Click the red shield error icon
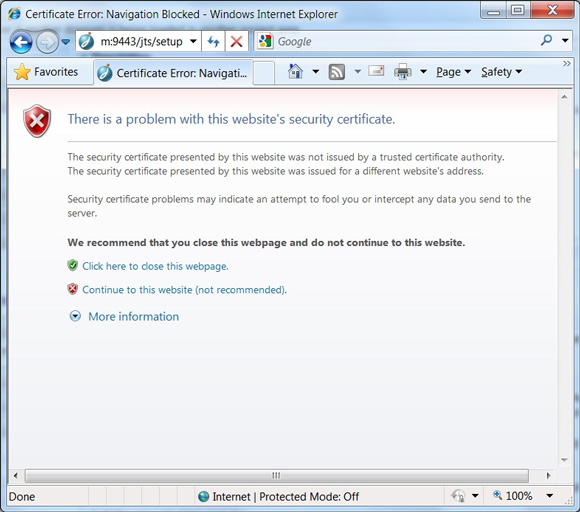 (37, 121)
